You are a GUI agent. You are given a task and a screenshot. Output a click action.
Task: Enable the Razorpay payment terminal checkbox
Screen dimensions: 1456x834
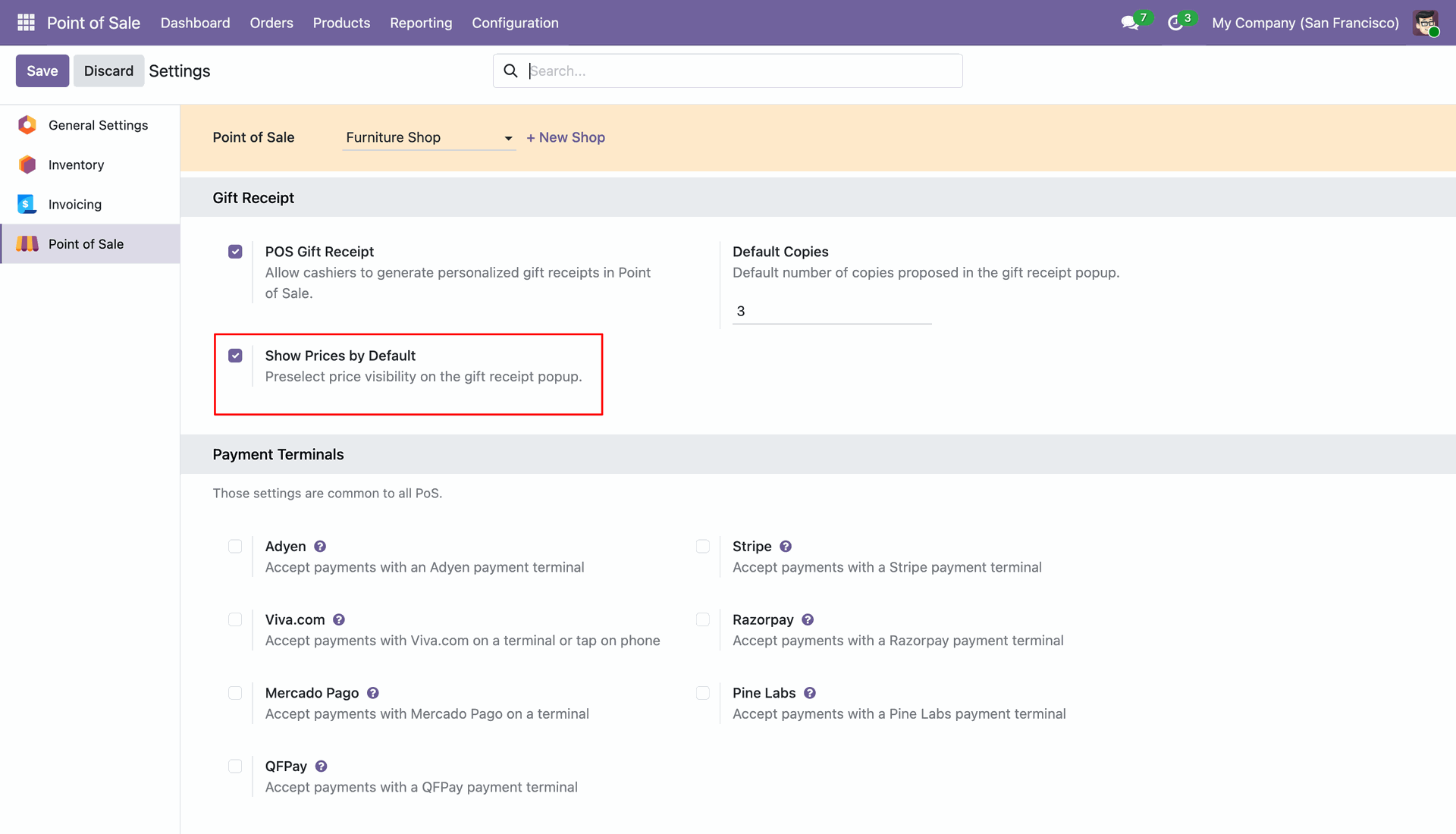pyautogui.click(x=703, y=619)
